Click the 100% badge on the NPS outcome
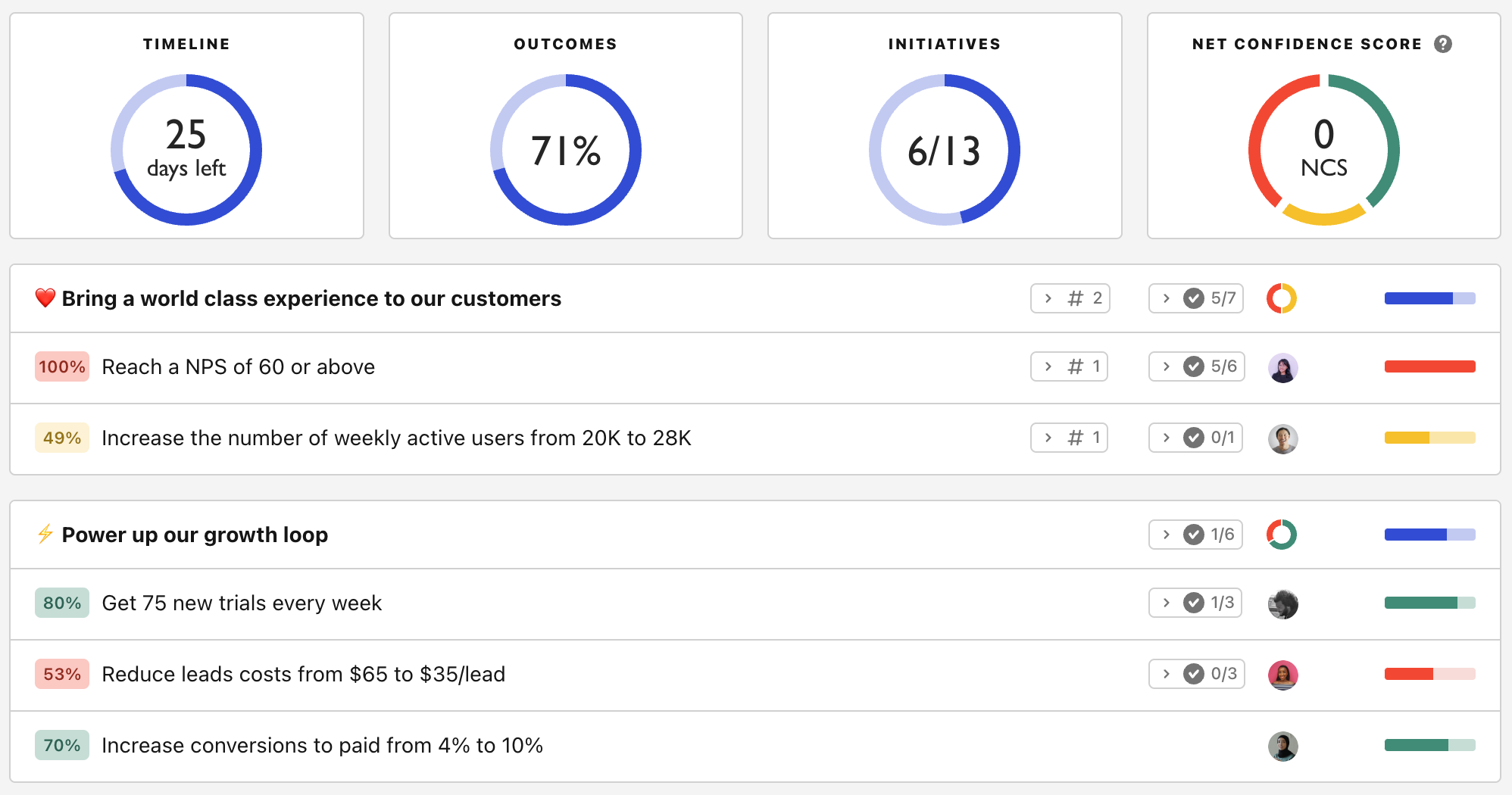The image size is (1512, 795). [62, 366]
